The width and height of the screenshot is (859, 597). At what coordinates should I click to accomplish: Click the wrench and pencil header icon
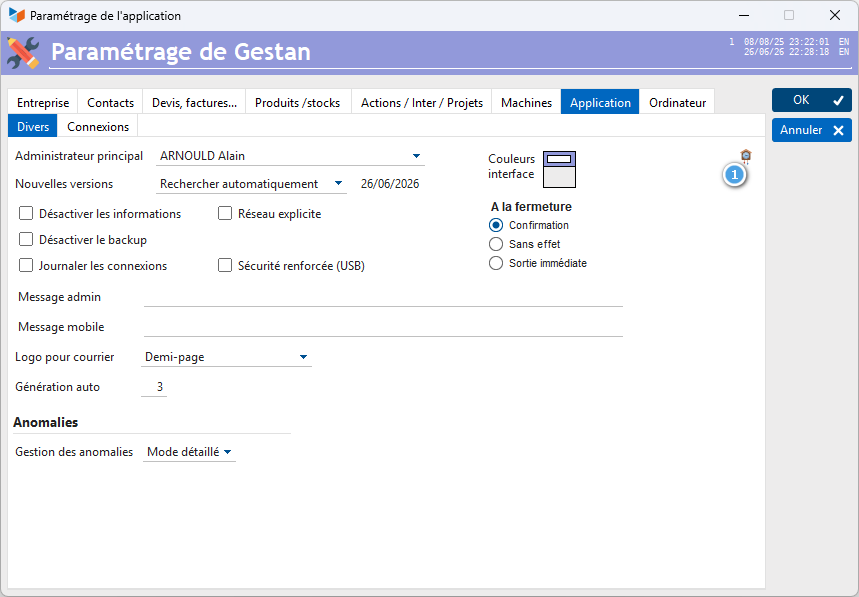[24, 53]
